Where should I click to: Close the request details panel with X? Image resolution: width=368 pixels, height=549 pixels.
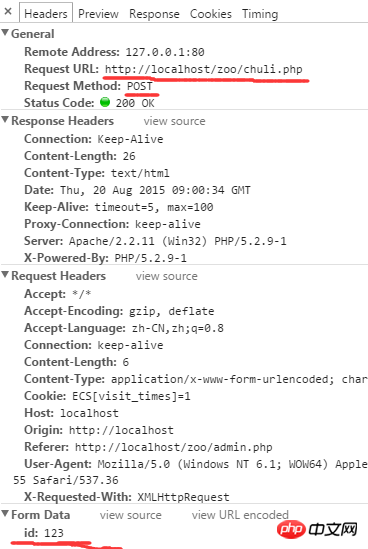[8, 12]
